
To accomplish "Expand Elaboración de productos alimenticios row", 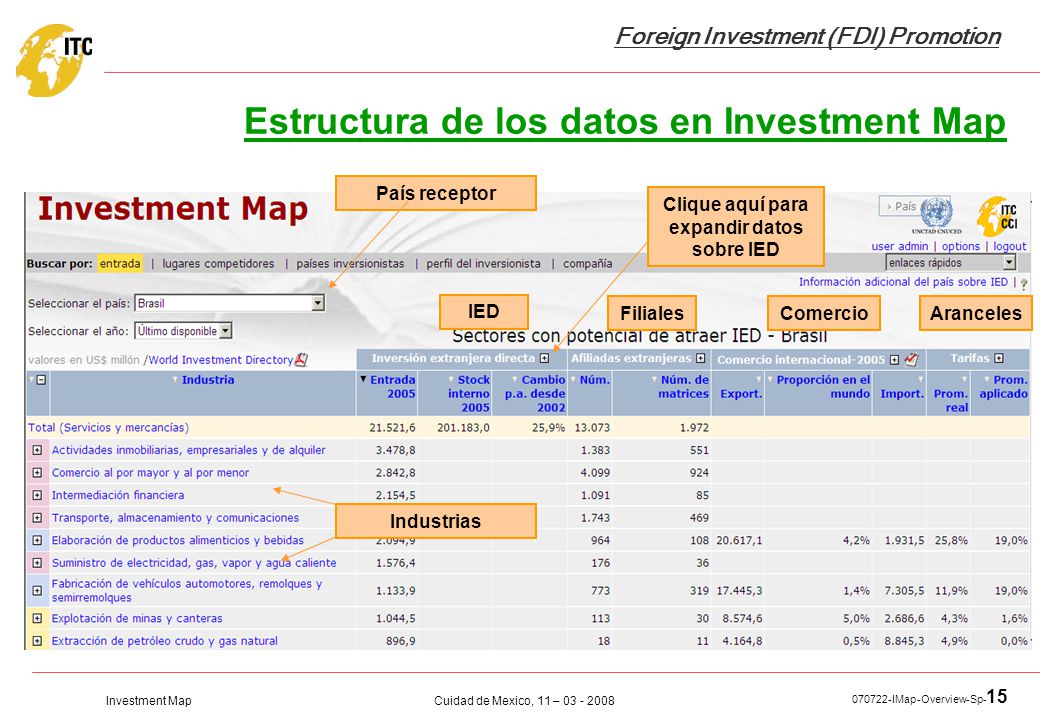I will [37, 540].
